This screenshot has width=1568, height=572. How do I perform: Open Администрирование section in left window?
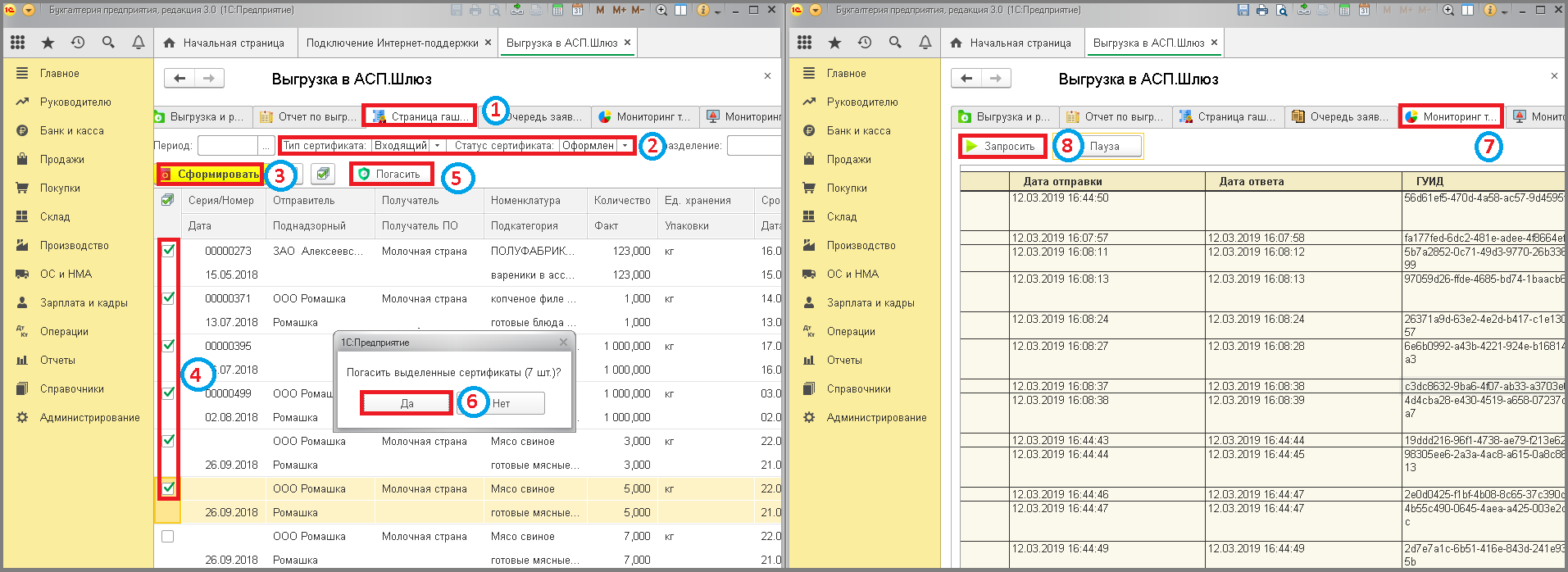89,417
